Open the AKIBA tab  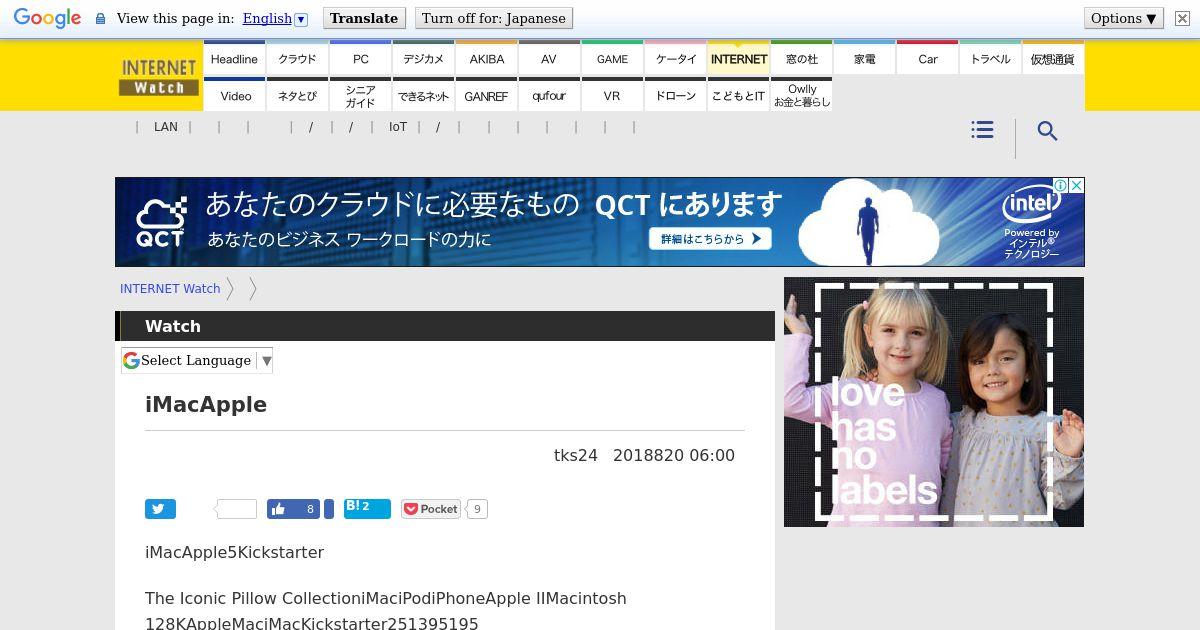(x=486, y=58)
